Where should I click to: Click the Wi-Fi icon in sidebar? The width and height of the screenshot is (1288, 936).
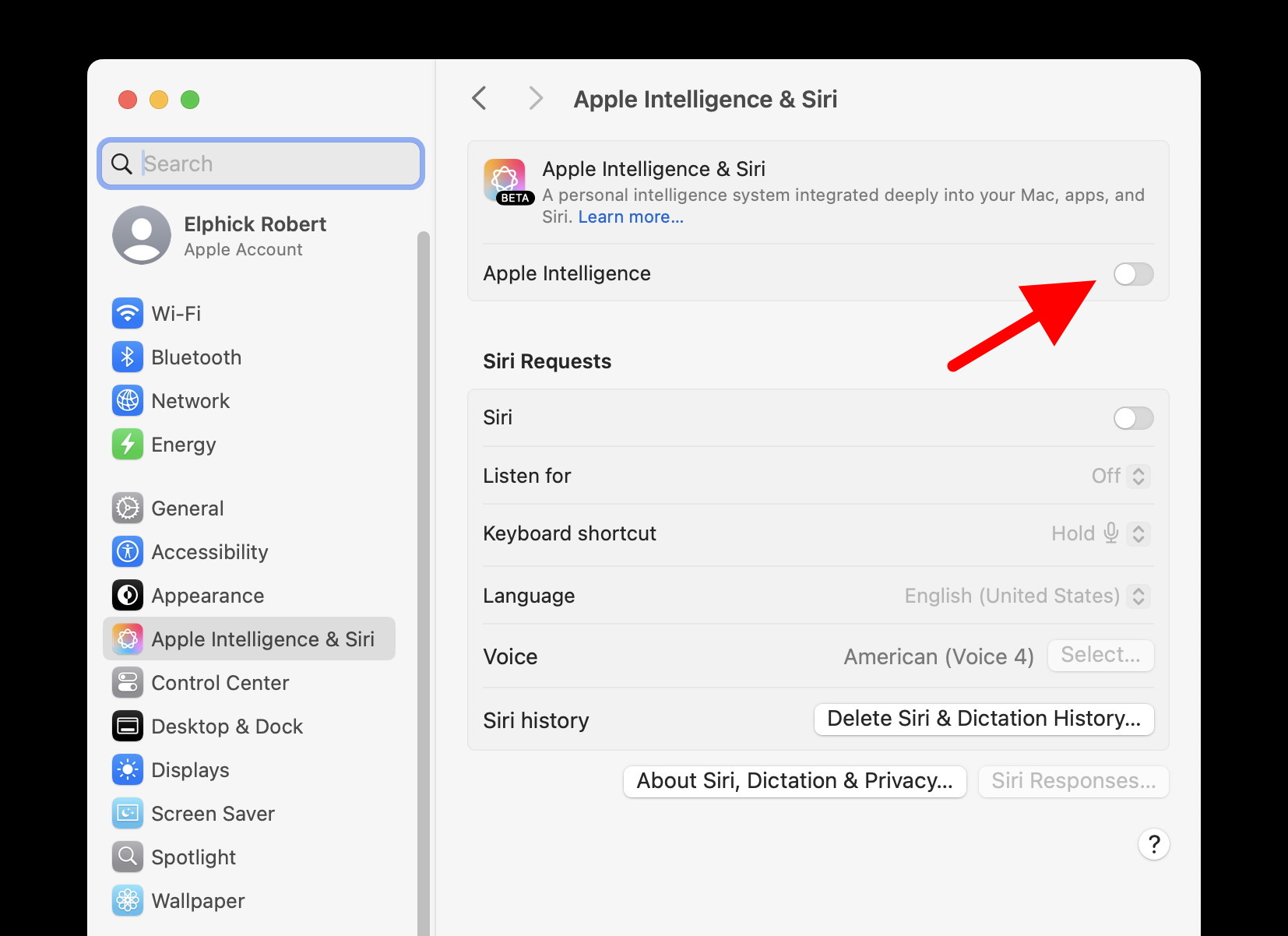click(x=128, y=314)
